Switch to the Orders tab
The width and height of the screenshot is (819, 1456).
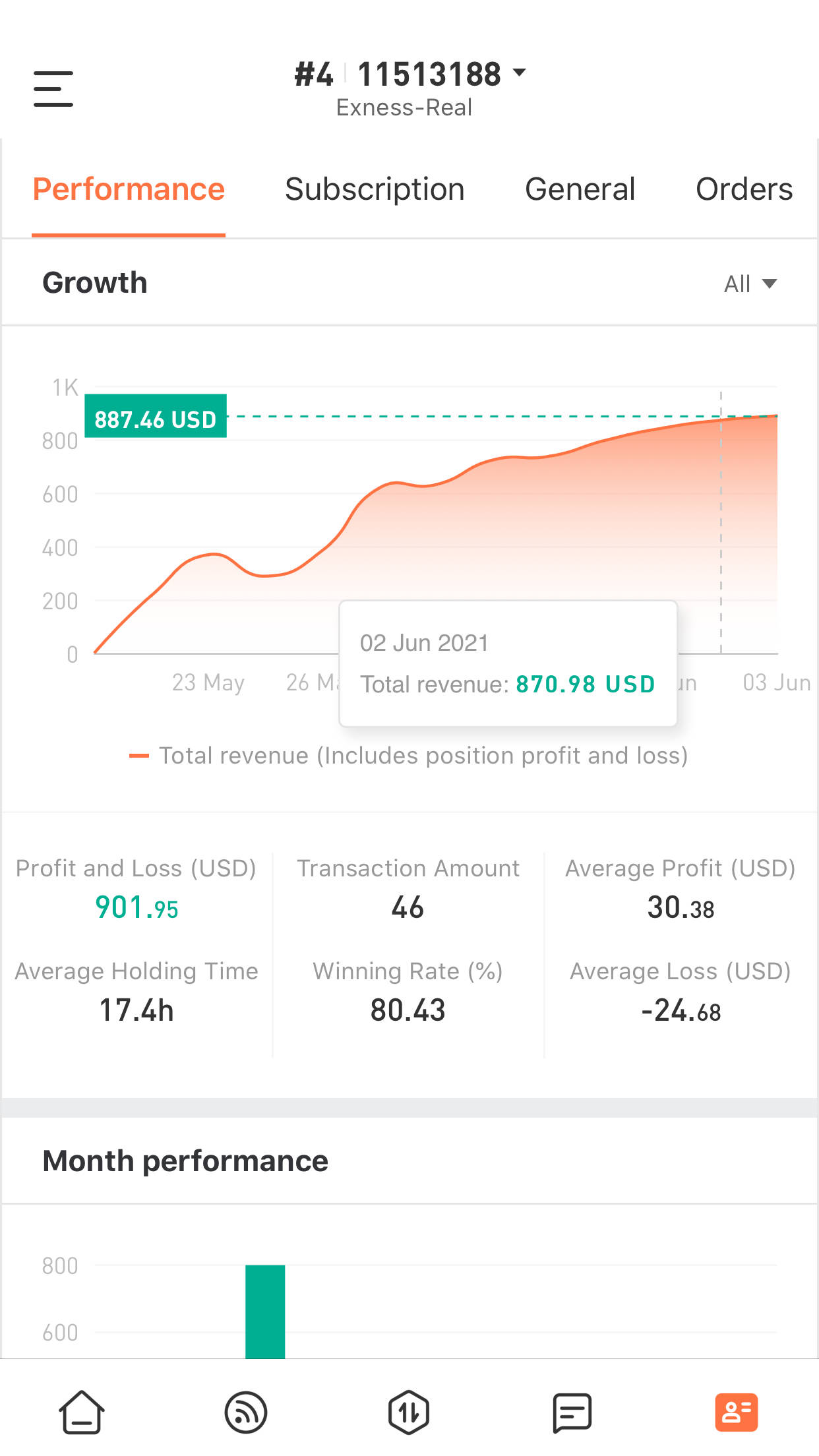(x=744, y=189)
